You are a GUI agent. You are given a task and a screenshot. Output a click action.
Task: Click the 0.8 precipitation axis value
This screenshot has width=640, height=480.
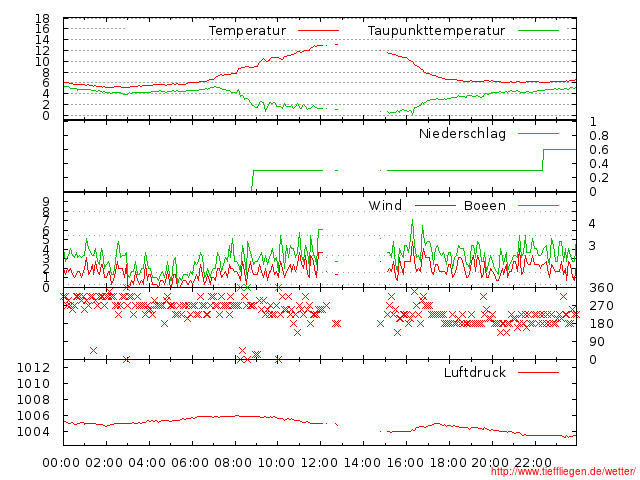[x=599, y=136]
